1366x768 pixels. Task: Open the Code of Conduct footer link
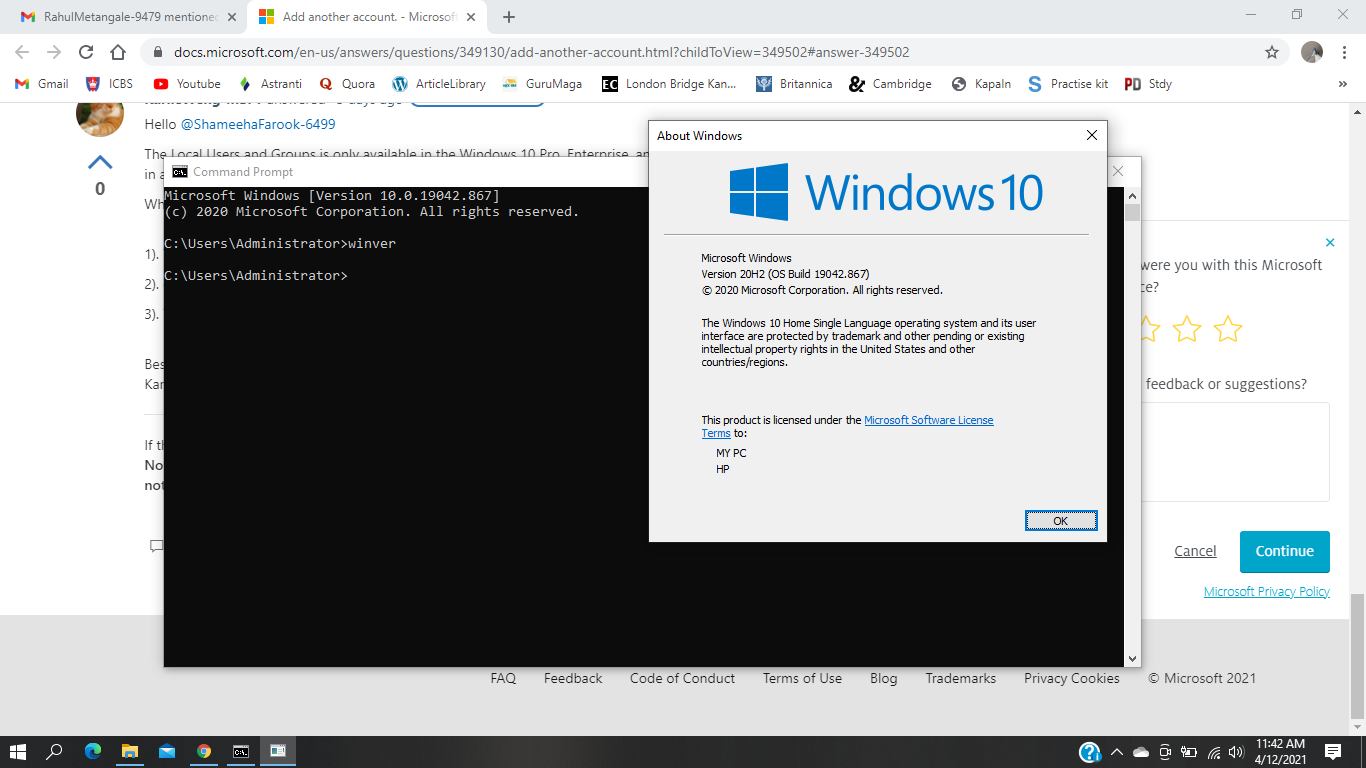[682, 678]
